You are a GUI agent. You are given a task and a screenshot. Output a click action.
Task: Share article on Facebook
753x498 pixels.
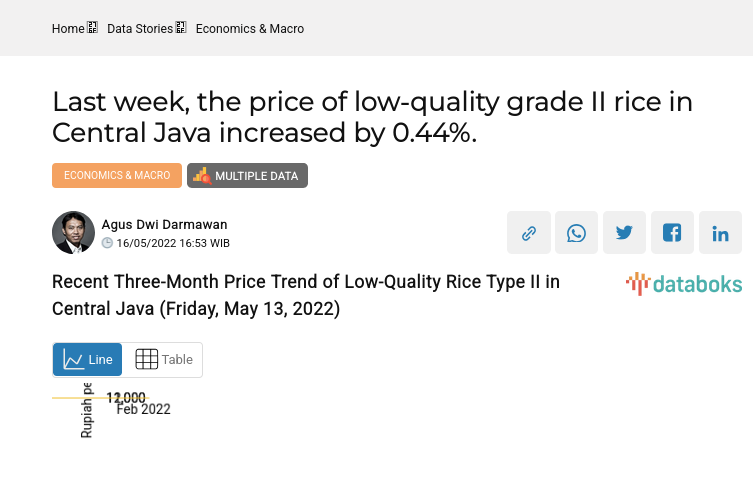(672, 233)
